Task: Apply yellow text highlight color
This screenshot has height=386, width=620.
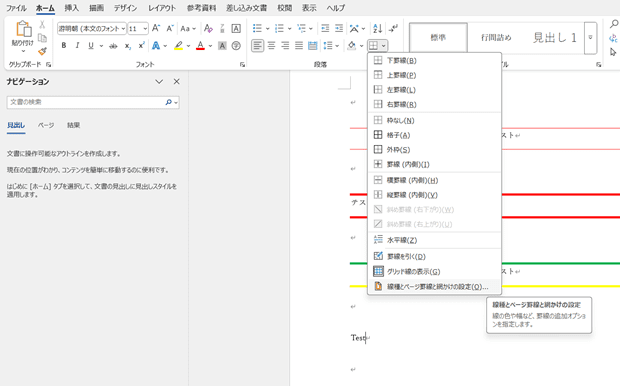Action: coord(179,46)
